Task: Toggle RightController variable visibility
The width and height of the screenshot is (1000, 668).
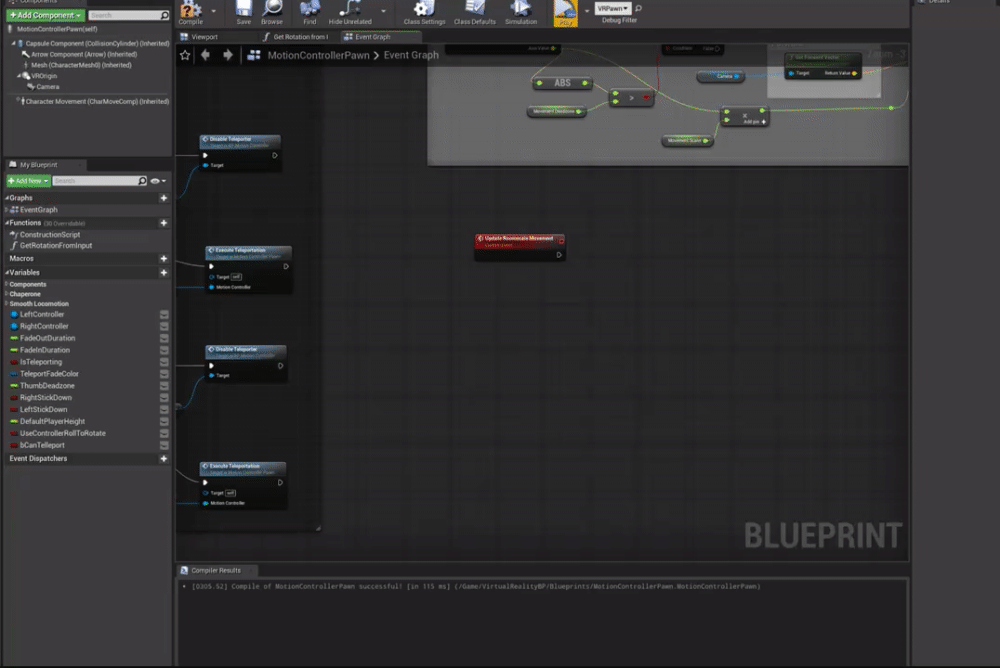Action: point(164,326)
